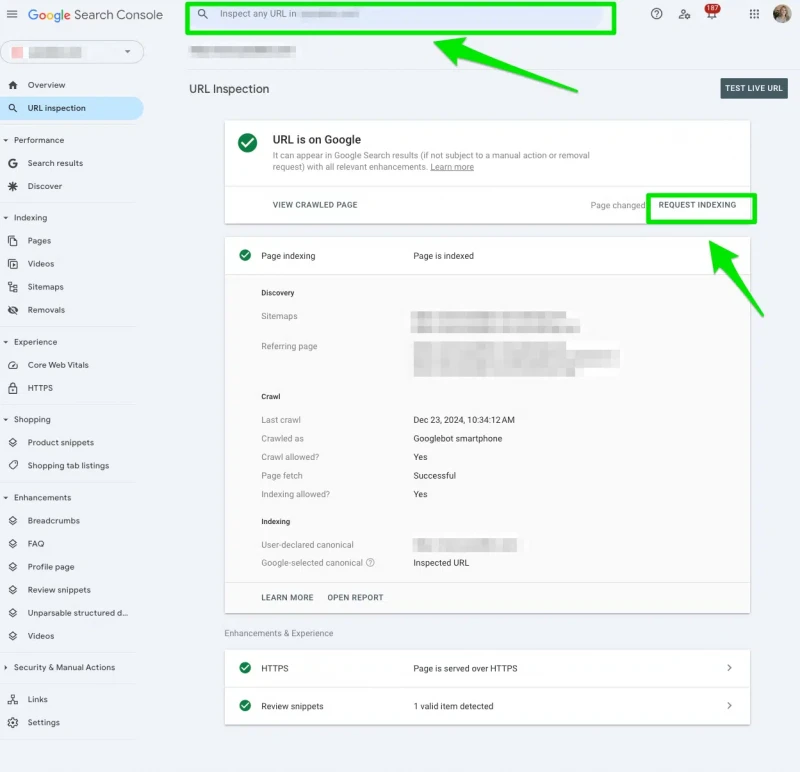Click the Links network icon
This screenshot has width=800, height=772.
(13, 699)
